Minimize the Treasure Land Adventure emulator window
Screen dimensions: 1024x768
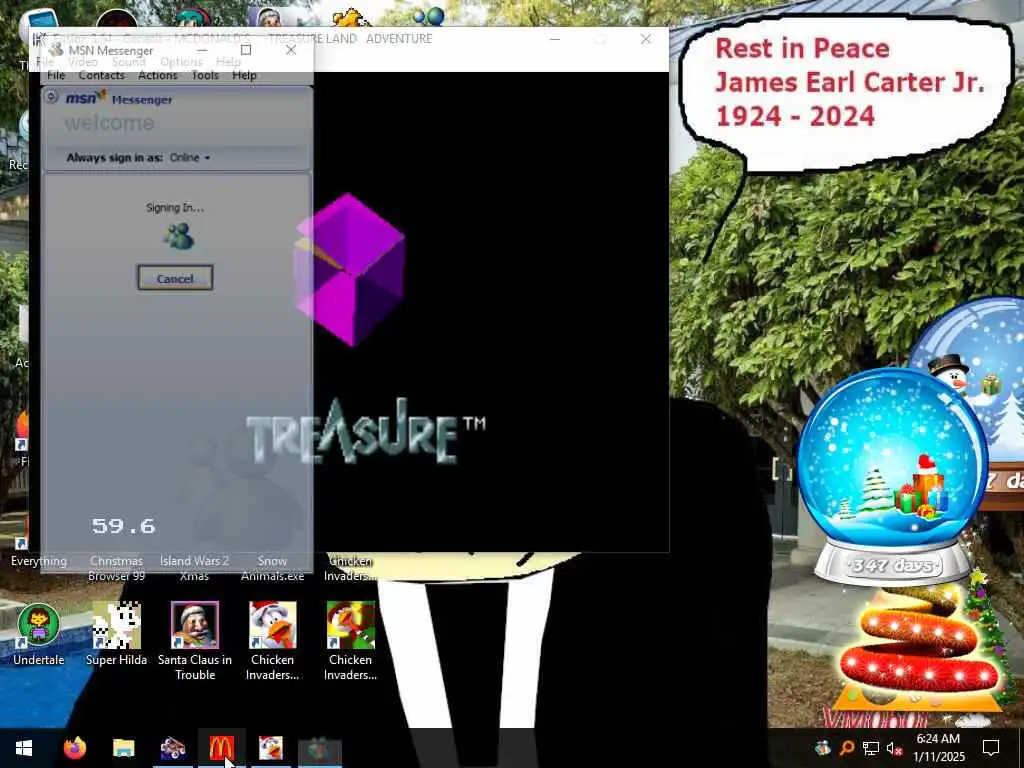point(554,39)
